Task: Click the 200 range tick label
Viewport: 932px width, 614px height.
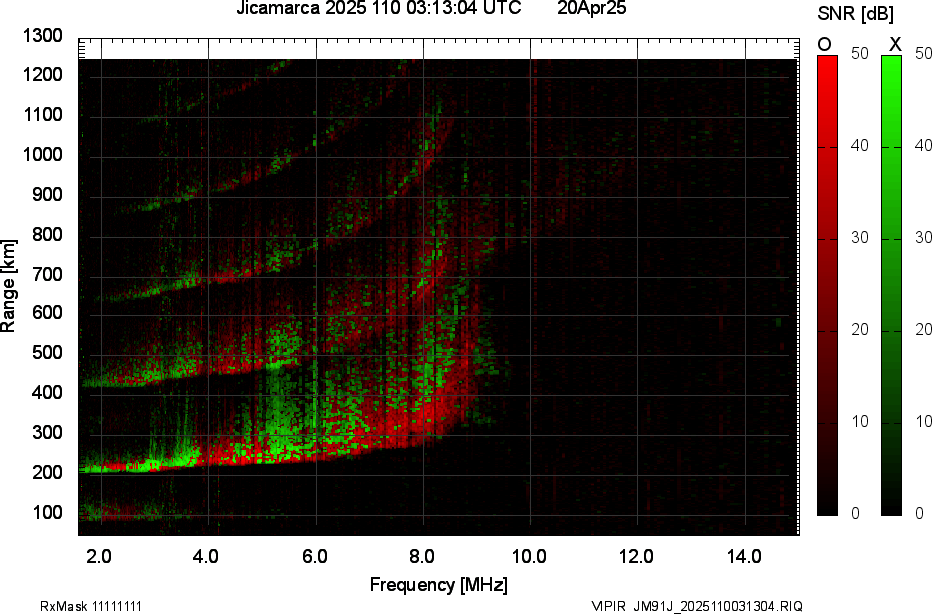Action: click(47, 473)
